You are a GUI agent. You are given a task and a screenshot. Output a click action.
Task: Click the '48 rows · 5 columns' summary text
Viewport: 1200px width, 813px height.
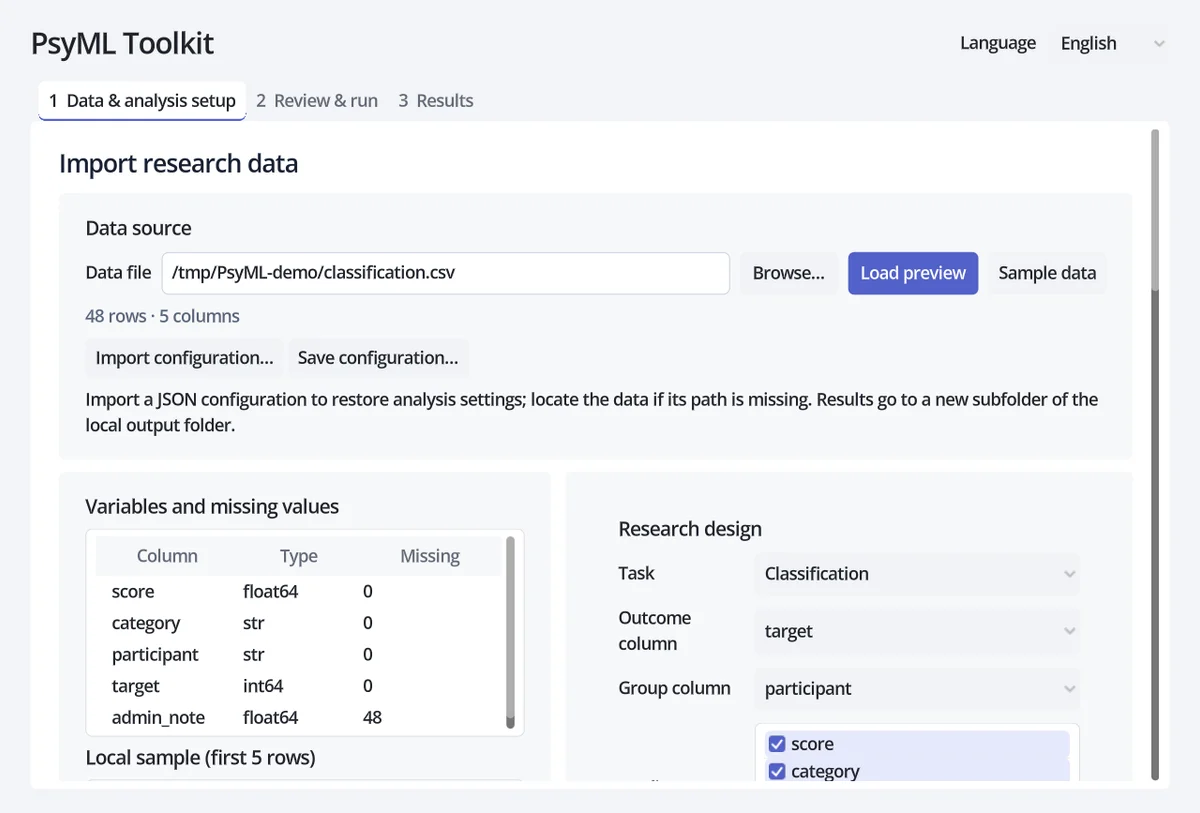(162, 316)
